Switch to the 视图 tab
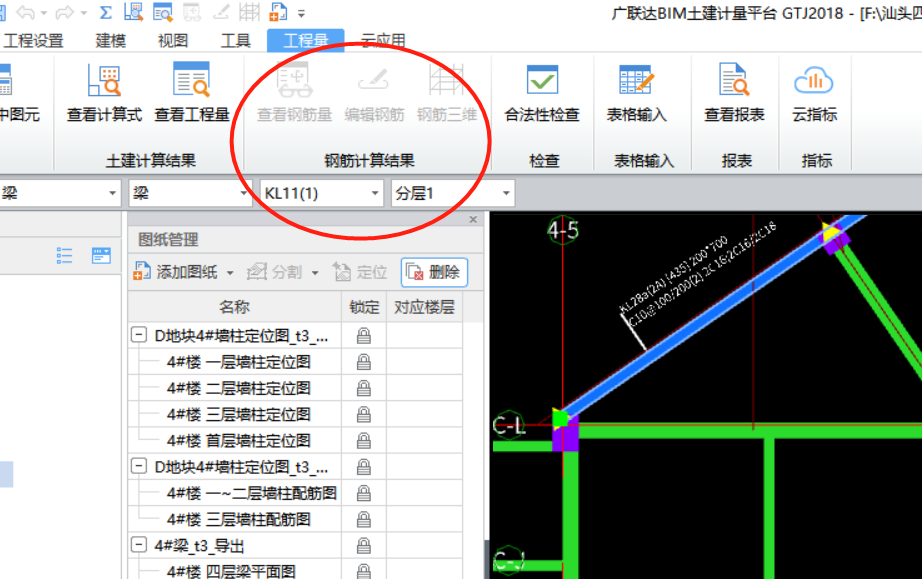922x579 pixels. 173,41
